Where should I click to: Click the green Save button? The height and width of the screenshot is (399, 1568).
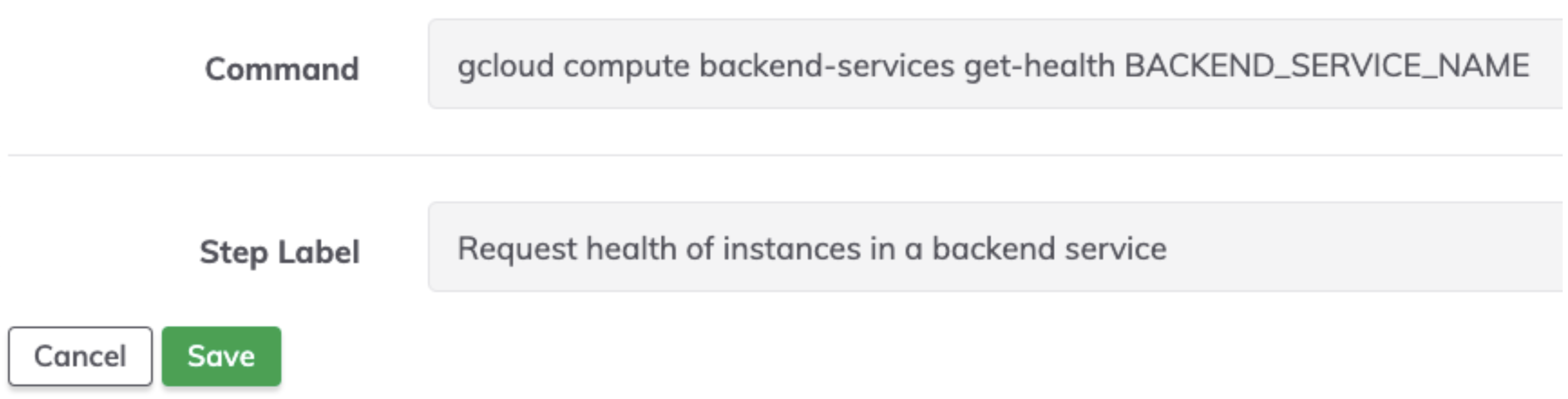(x=221, y=356)
